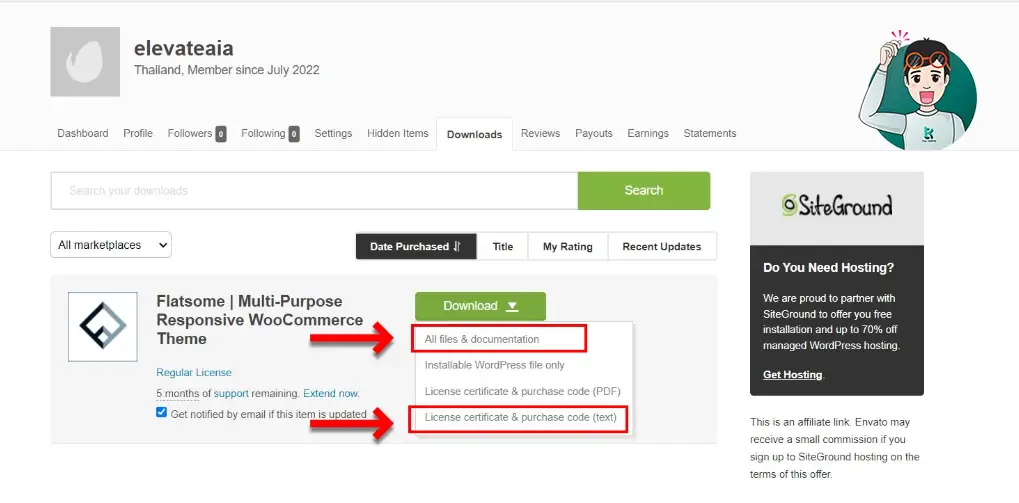The width and height of the screenshot is (1019, 503).
Task: Sort by My Rating
Action: [567, 246]
